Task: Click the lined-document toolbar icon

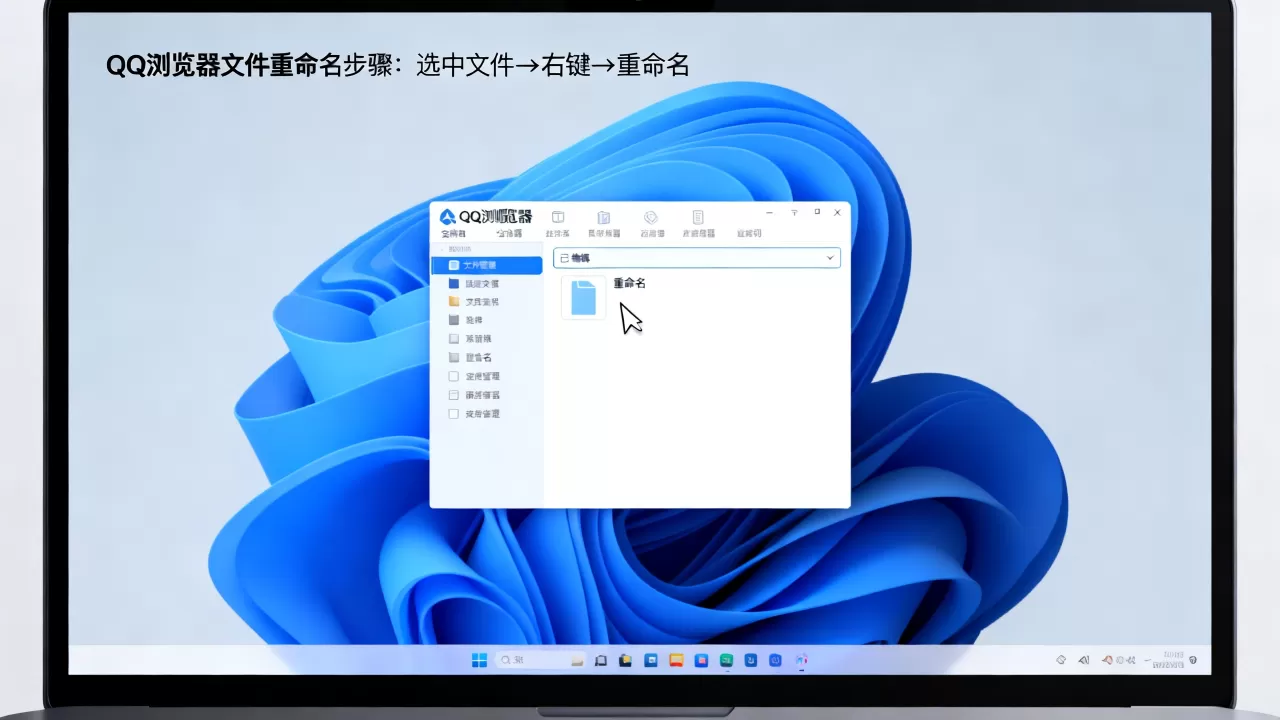Action: (x=698, y=217)
